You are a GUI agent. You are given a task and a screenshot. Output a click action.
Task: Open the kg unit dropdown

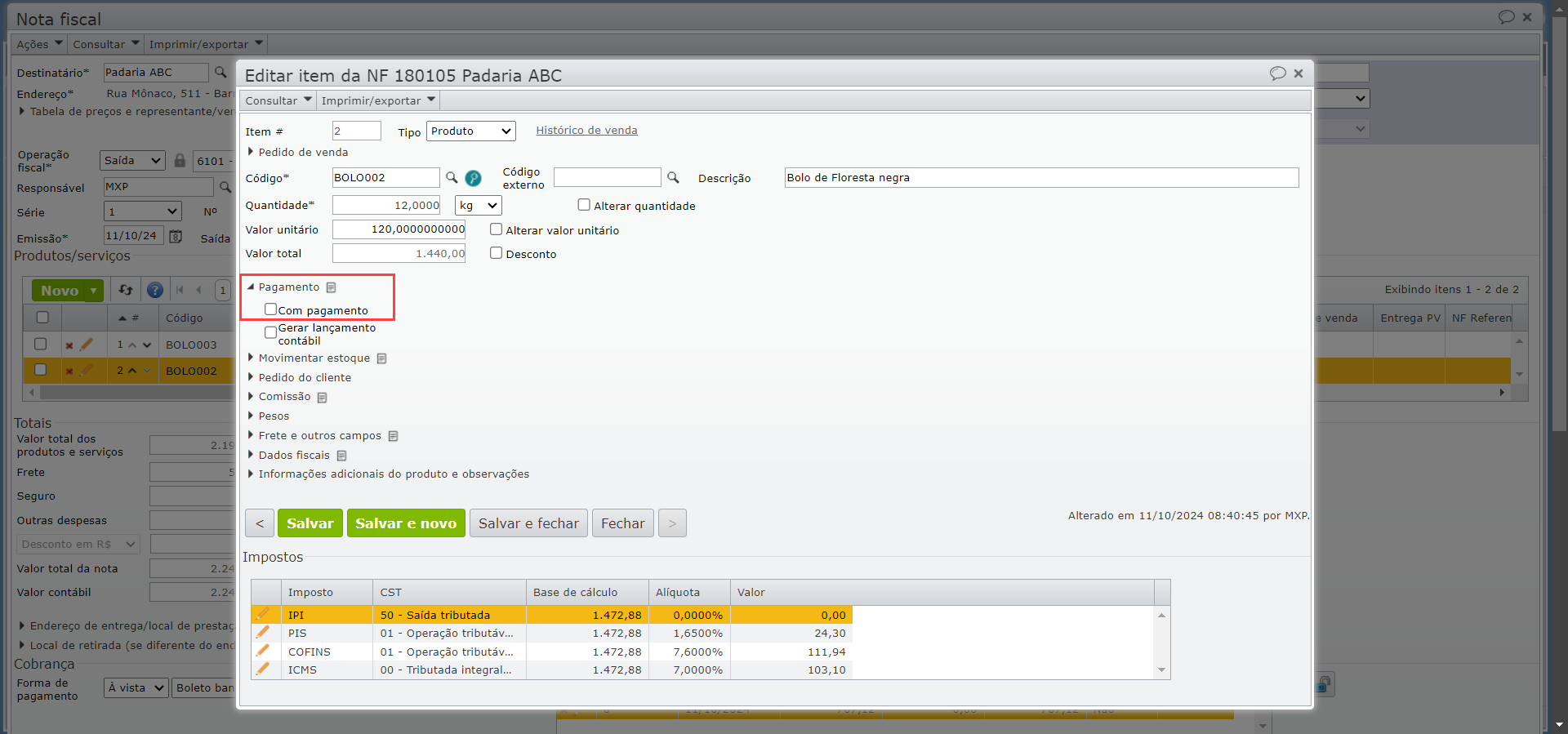point(478,206)
